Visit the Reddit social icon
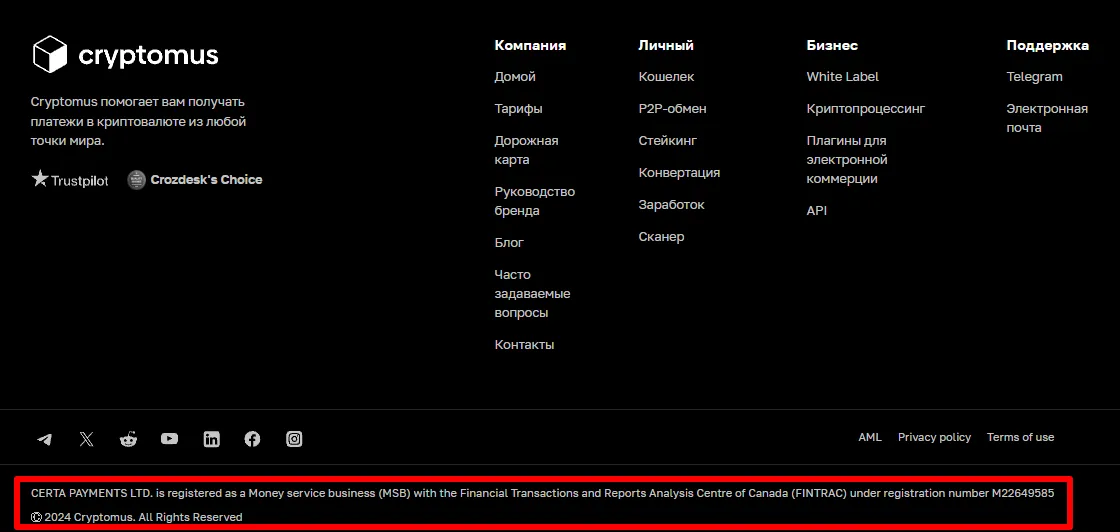 (x=128, y=439)
